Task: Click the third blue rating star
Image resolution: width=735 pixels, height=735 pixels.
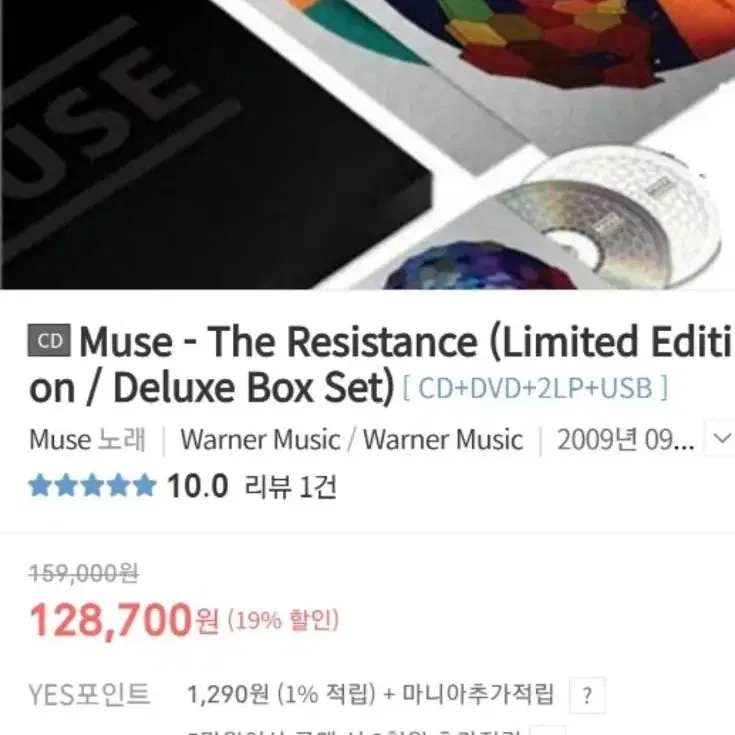Action: (x=92, y=486)
